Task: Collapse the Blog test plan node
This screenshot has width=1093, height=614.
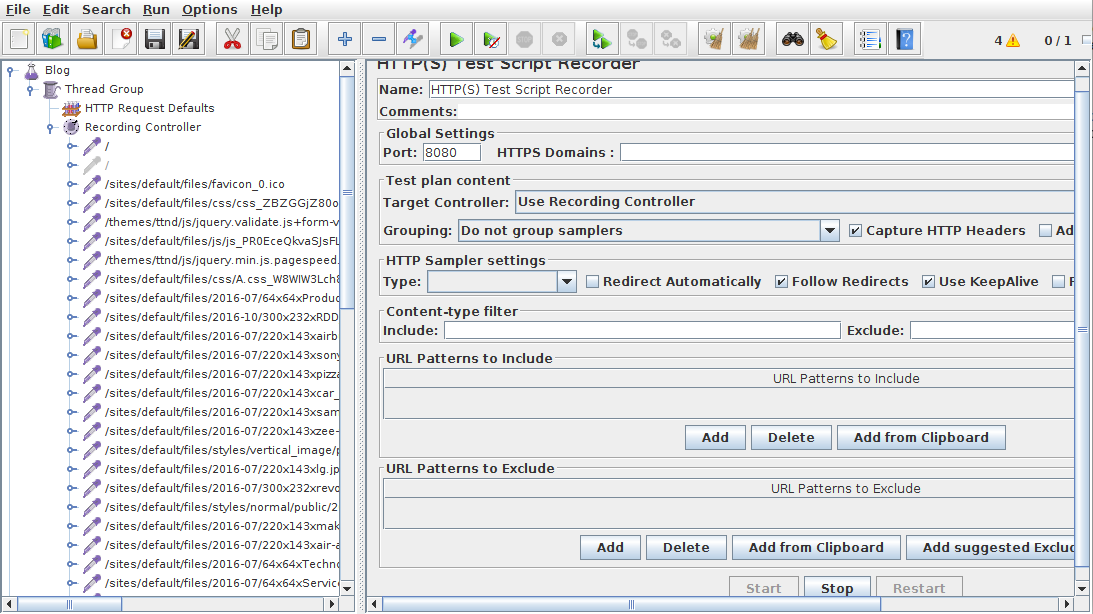Action: pyautogui.click(x=10, y=70)
